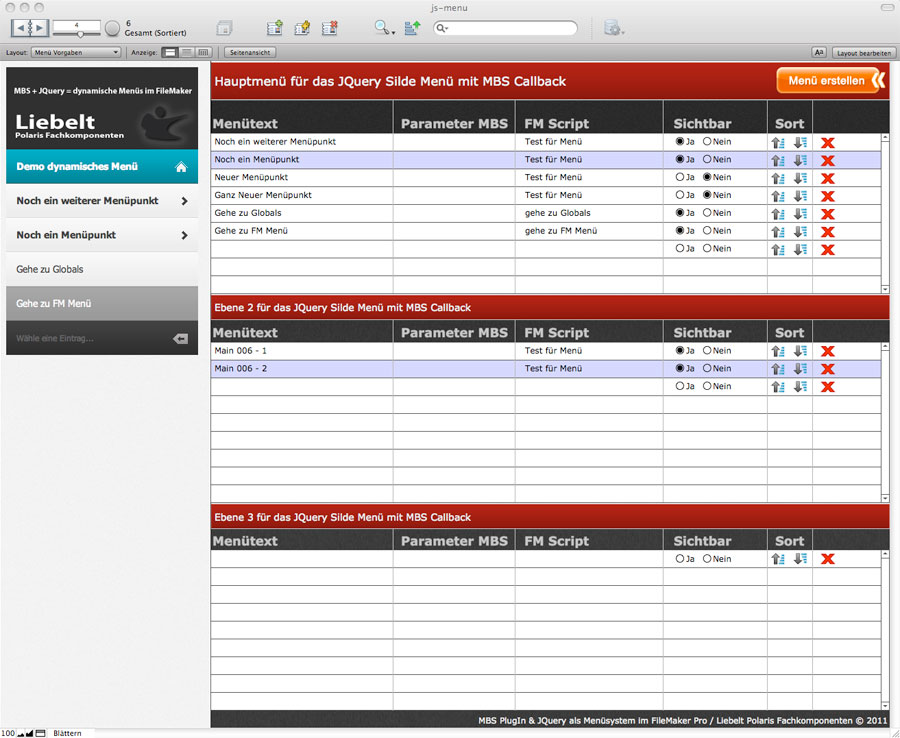Delete the 'Neuer Menüpunkt' row with red X
The image size is (900, 738).
[x=827, y=178]
